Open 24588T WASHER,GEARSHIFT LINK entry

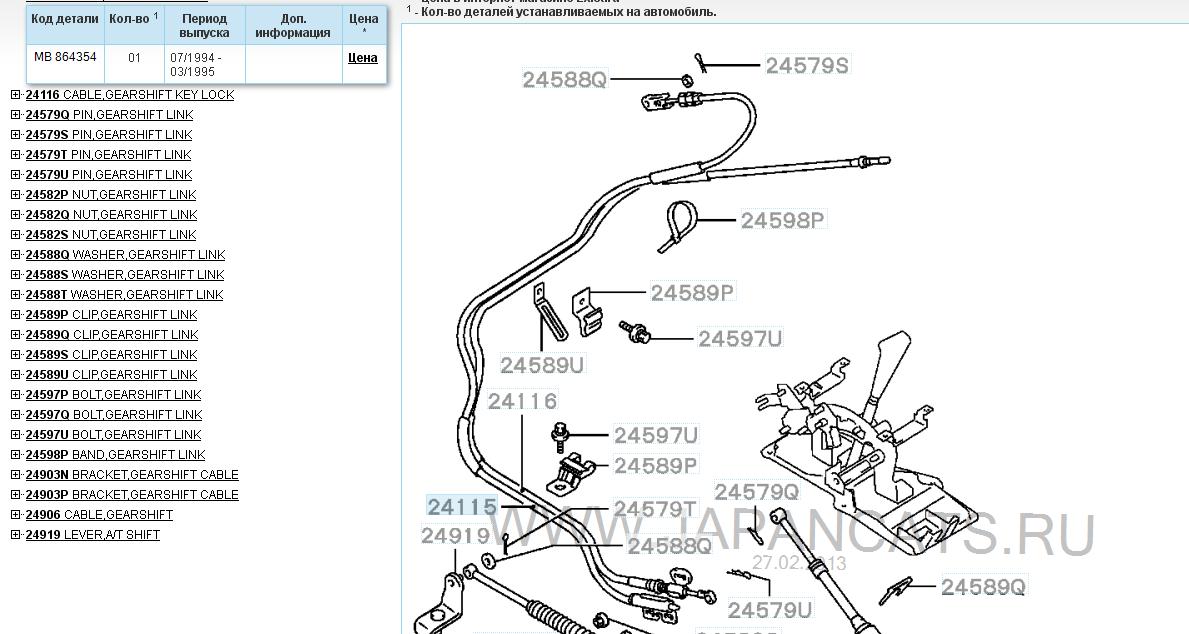coord(124,294)
